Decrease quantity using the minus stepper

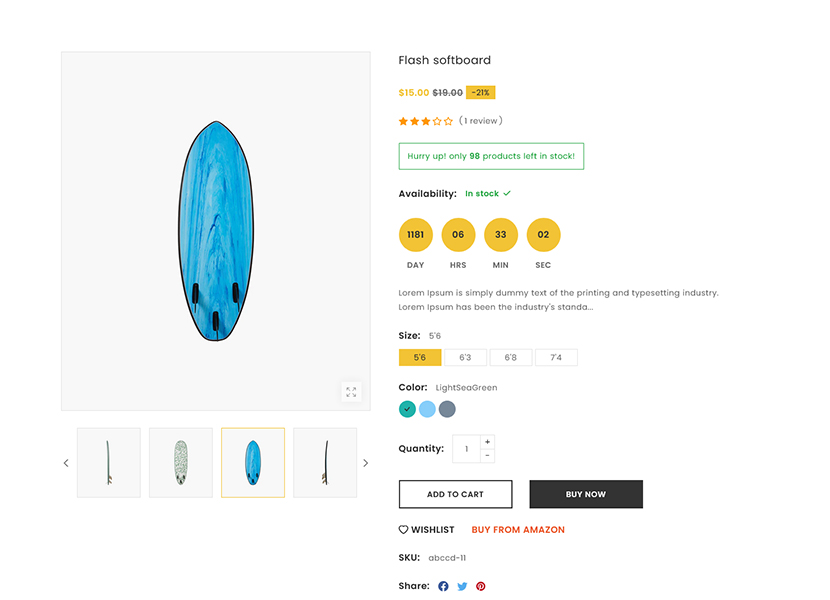488,456
